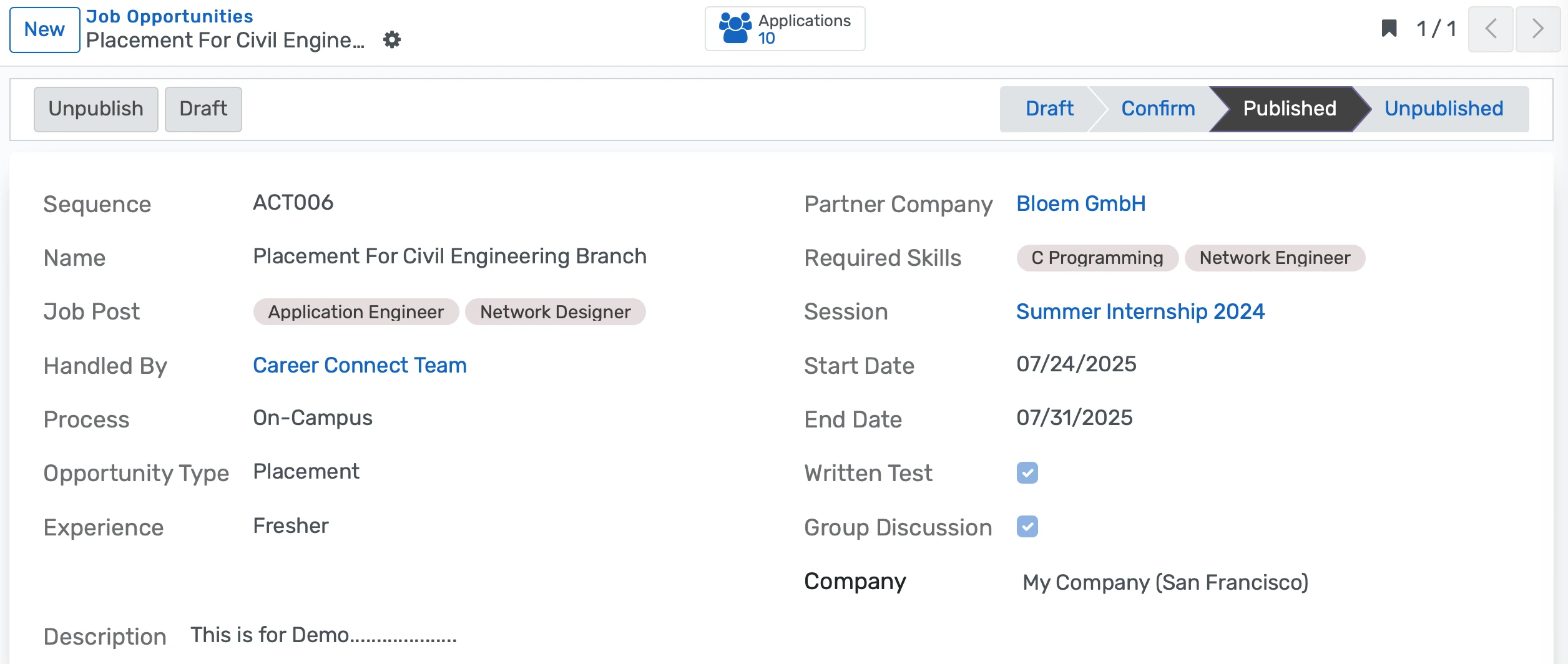Open the Applications smart button showing 10
The image size is (1568, 664).
(x=785, y=28)
